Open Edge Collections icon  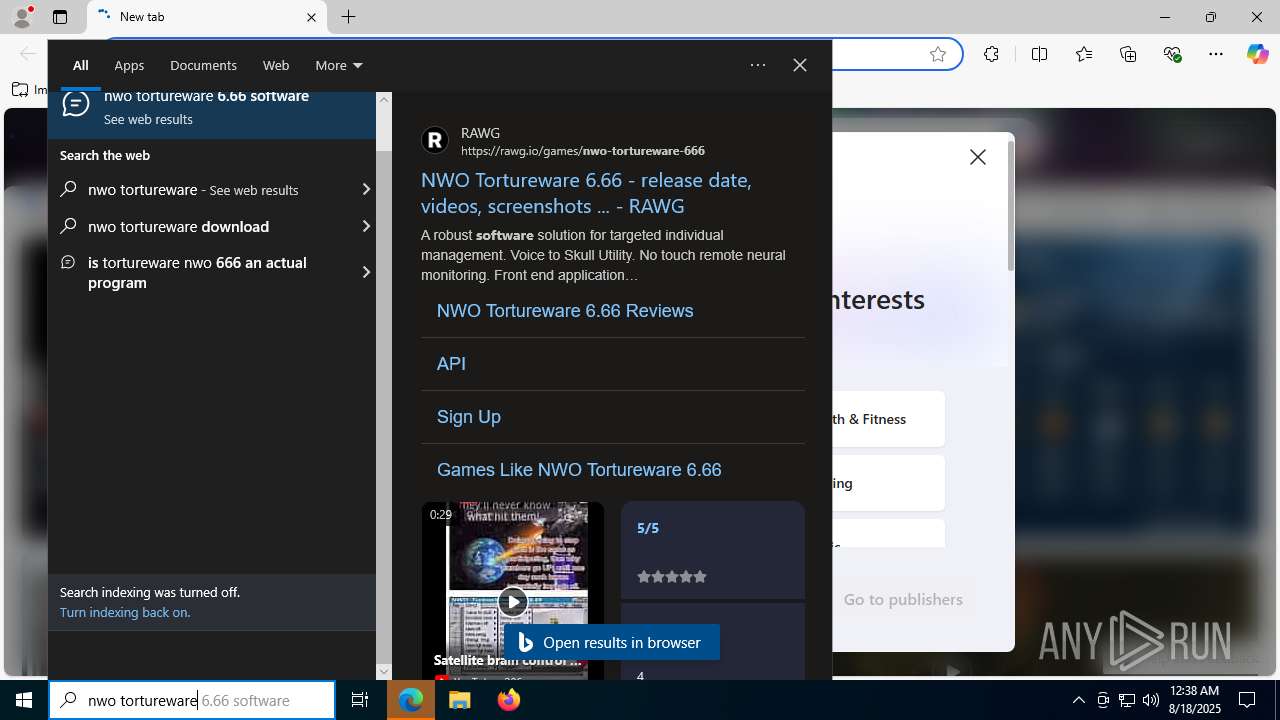click(1128, 54)
